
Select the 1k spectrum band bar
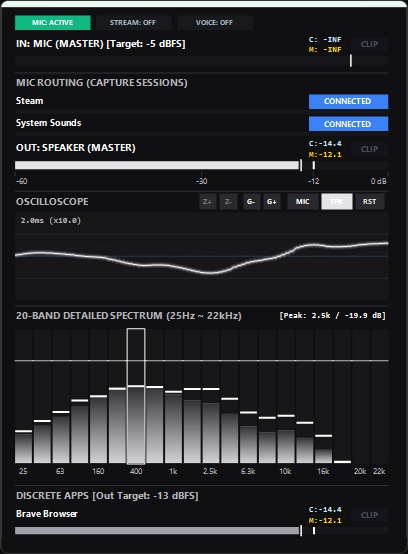click(x=173, y=396)
